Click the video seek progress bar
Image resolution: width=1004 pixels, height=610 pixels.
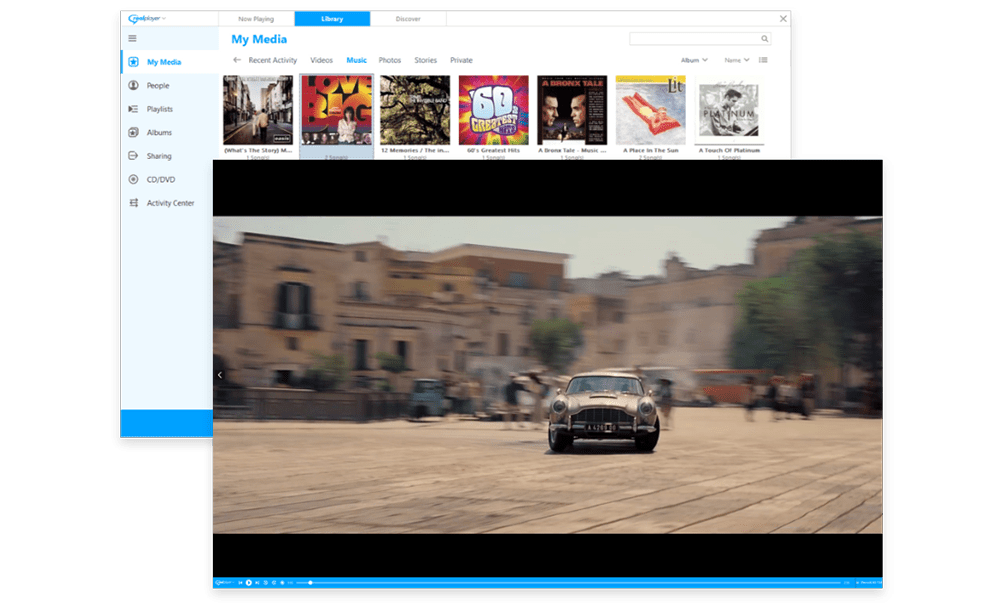[570, 582]
